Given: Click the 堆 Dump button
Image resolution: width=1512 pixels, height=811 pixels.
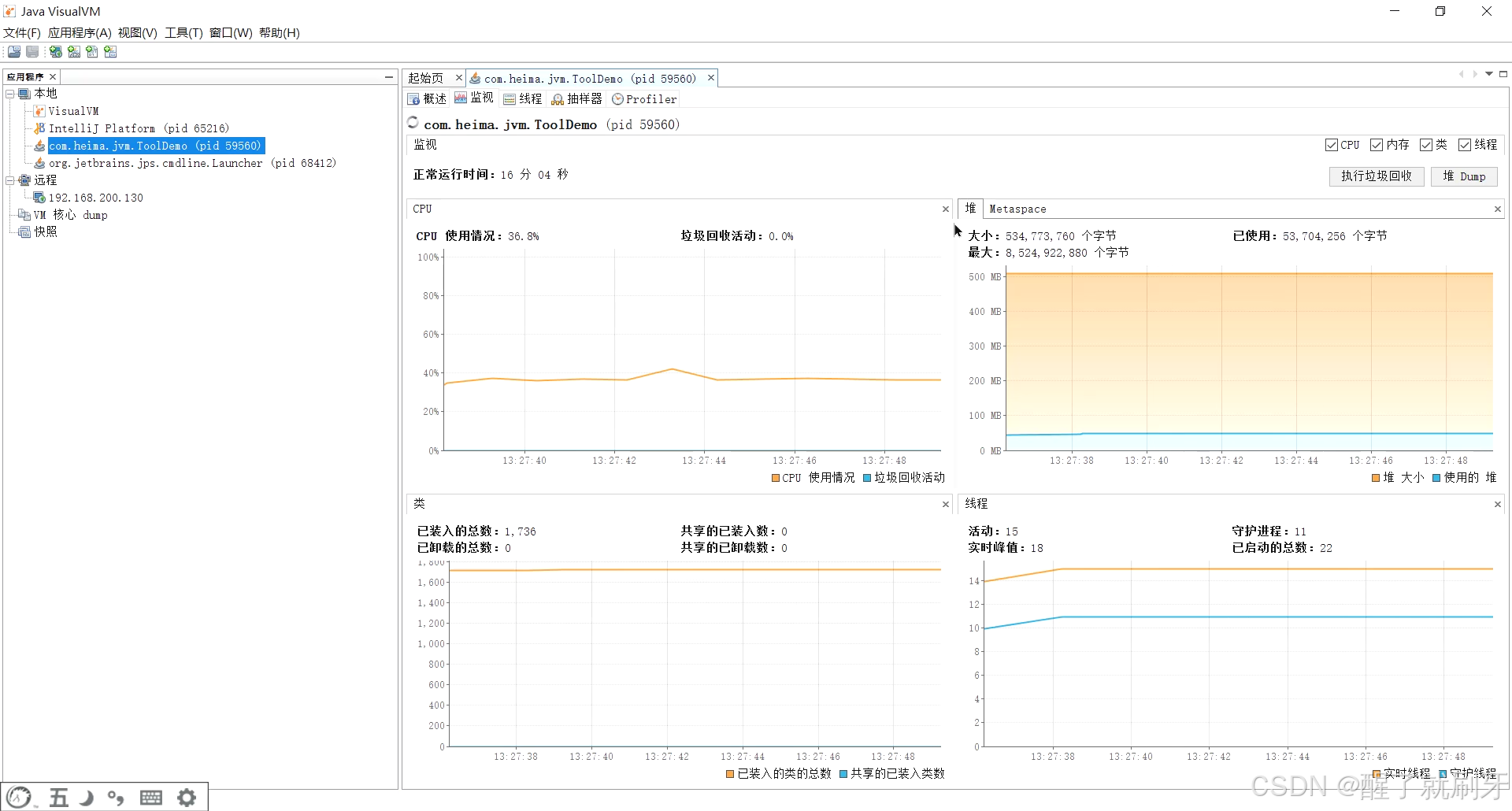Looking at the screenshot, I should [1464, 176].
